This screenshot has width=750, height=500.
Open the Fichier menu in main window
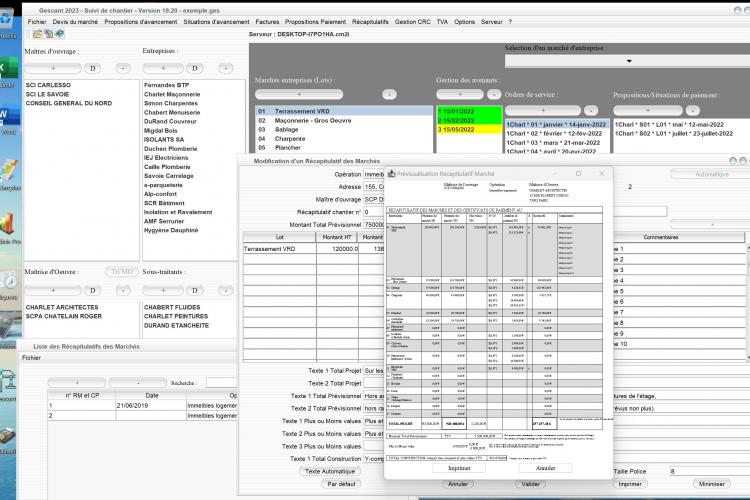pos(37,22)
